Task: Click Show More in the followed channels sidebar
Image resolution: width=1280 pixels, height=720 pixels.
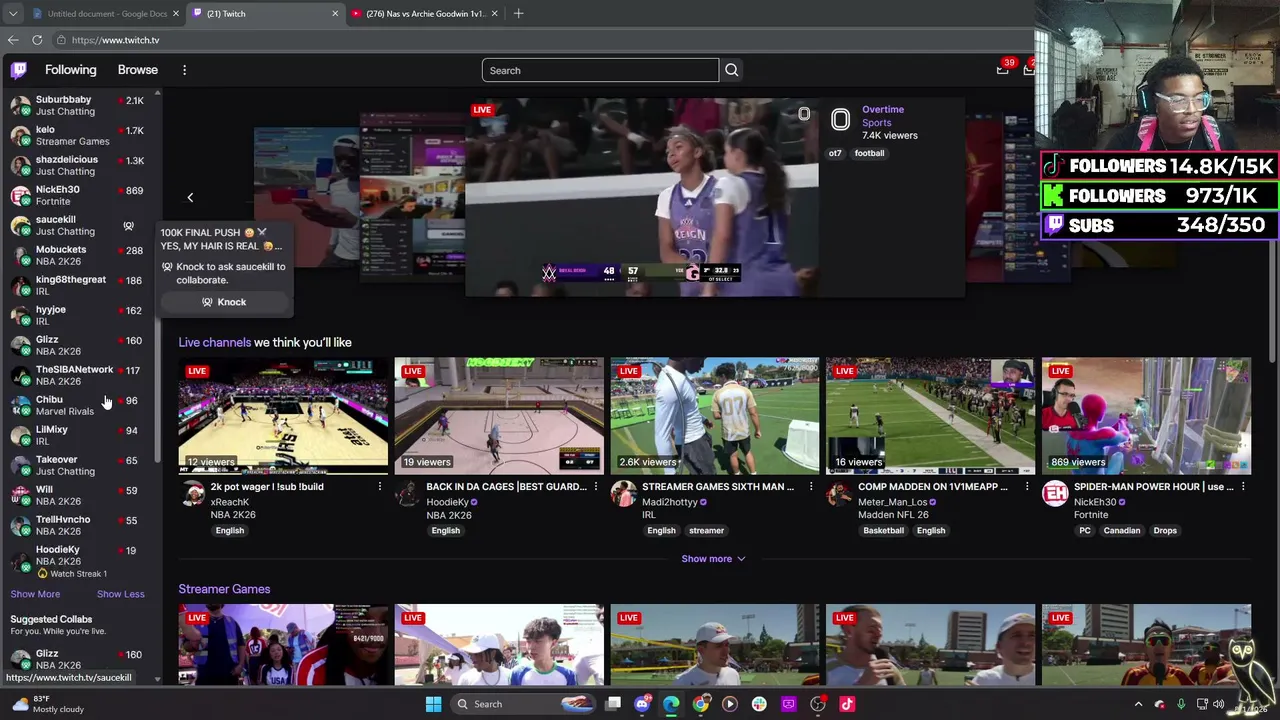Action: (x=35, y=594)
